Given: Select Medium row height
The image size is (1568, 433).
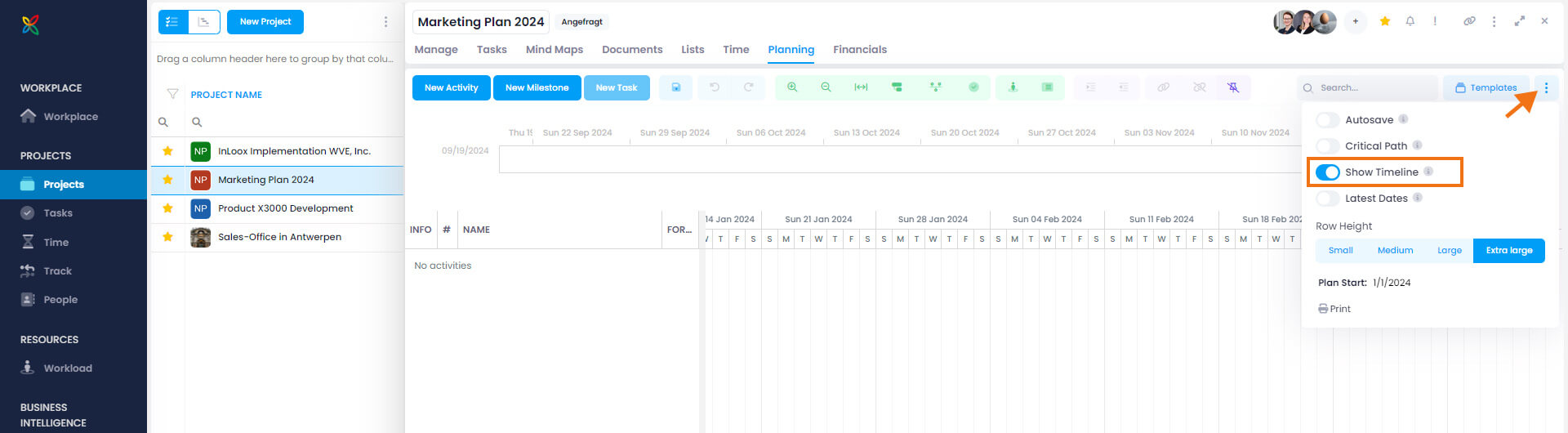Looking at the screenshot, I should (1395, 251).
